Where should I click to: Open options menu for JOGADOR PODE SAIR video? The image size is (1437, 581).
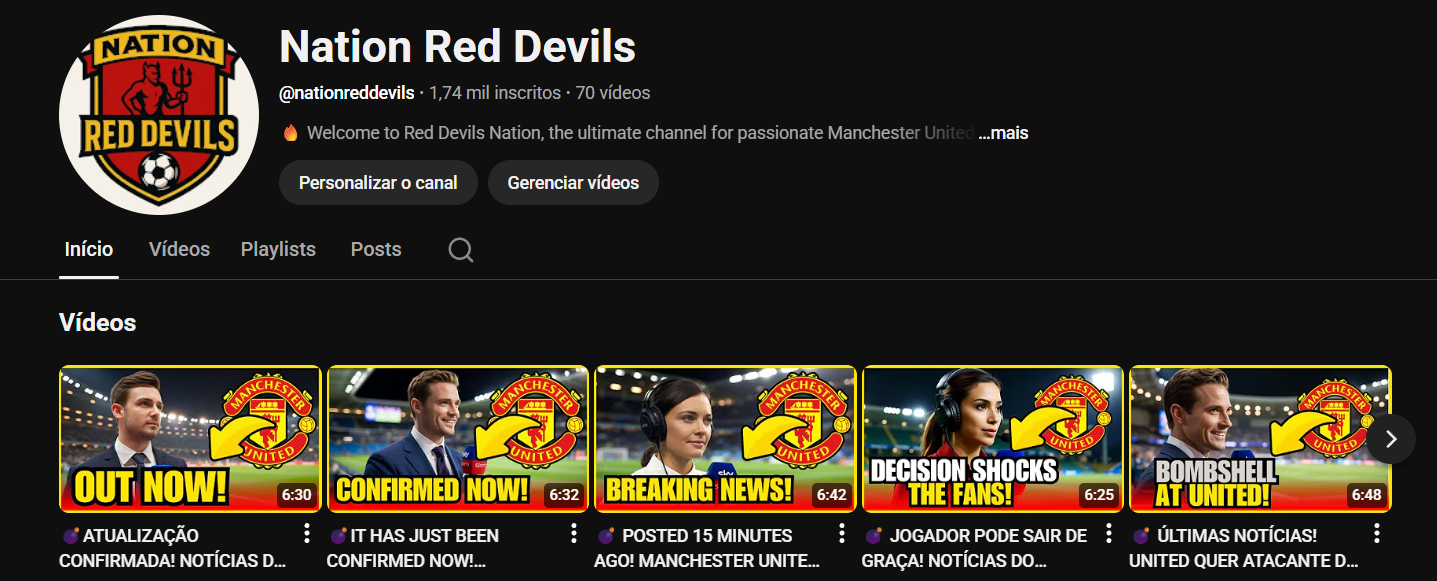click(1109, 533)
